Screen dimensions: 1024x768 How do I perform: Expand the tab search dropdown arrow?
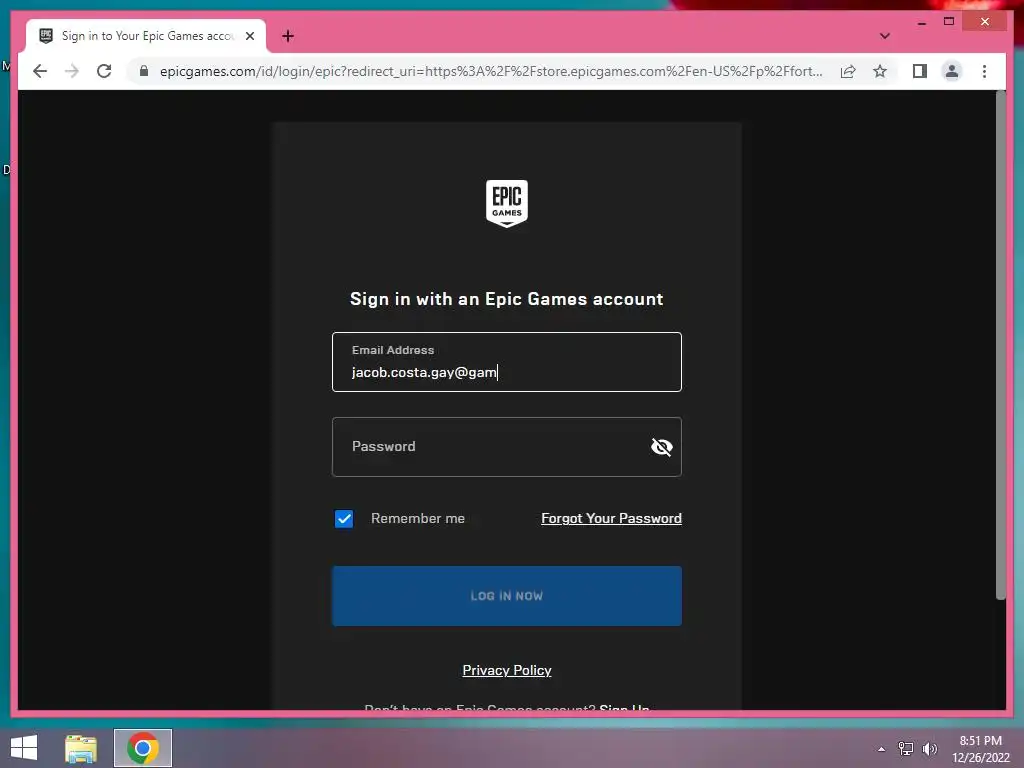[x=884, y=36]
